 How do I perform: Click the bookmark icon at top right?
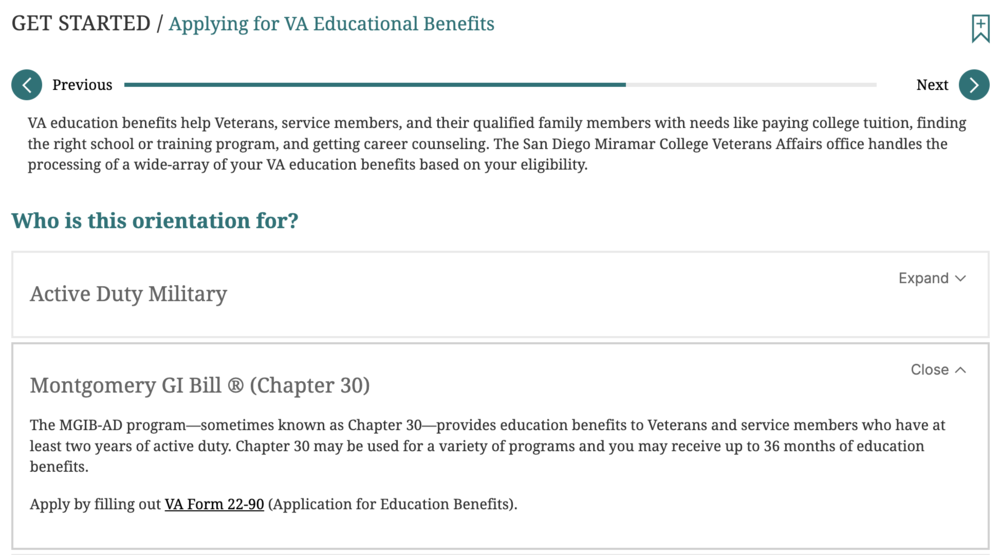coord(980,28)
